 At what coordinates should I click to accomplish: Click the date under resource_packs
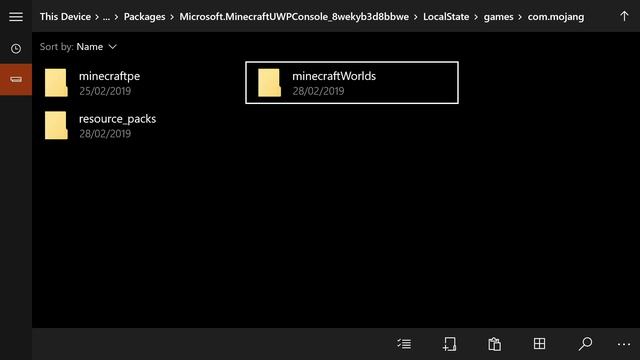[105, 133]
